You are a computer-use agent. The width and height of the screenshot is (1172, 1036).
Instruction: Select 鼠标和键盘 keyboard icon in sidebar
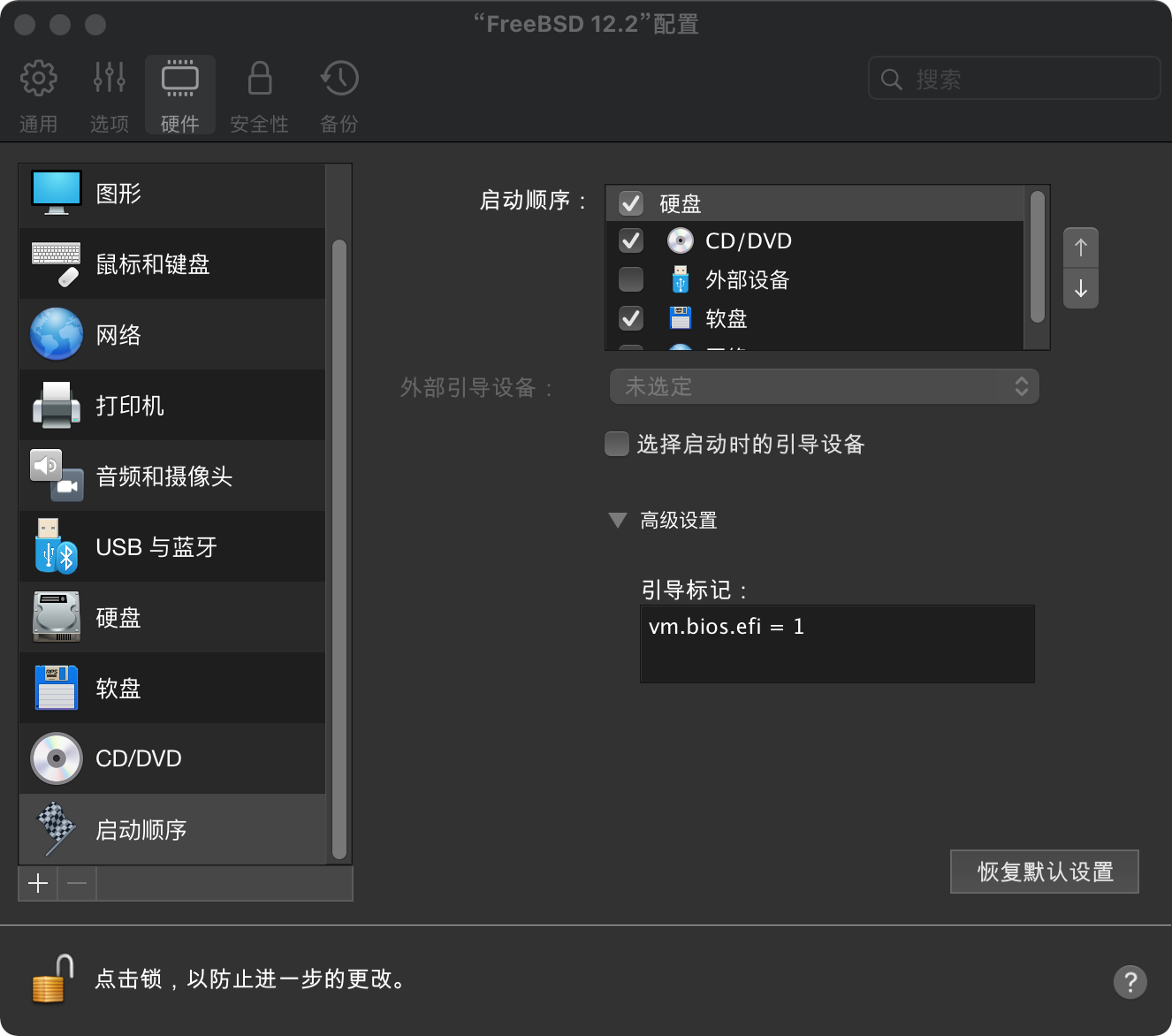coord(57,264)
